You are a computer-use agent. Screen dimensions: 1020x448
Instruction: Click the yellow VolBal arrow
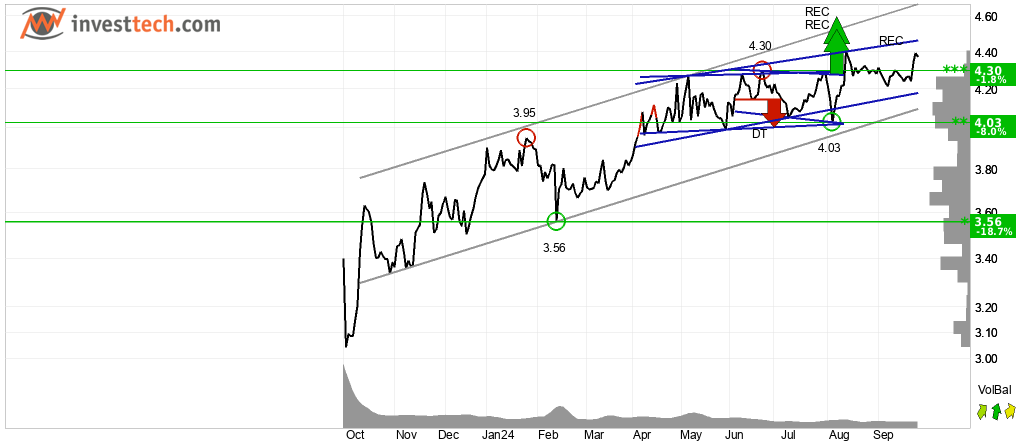click(x=1010, y=411)
